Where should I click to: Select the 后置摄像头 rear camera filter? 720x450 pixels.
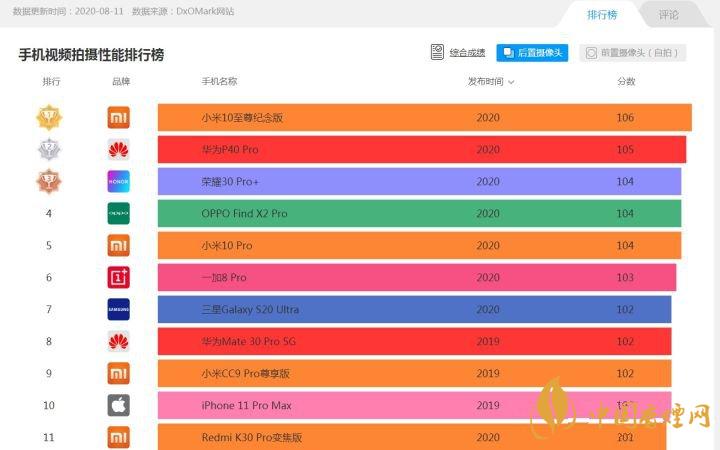click(532, 52)
